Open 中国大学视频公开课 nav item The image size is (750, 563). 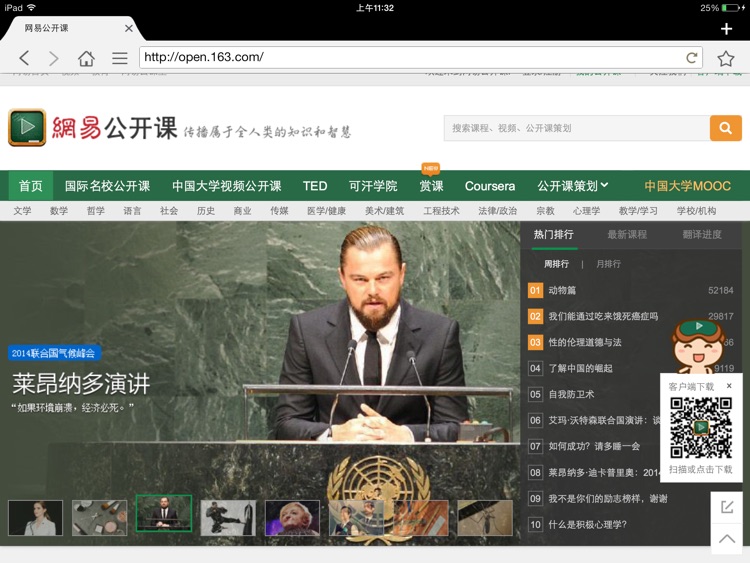click(227, 186)
